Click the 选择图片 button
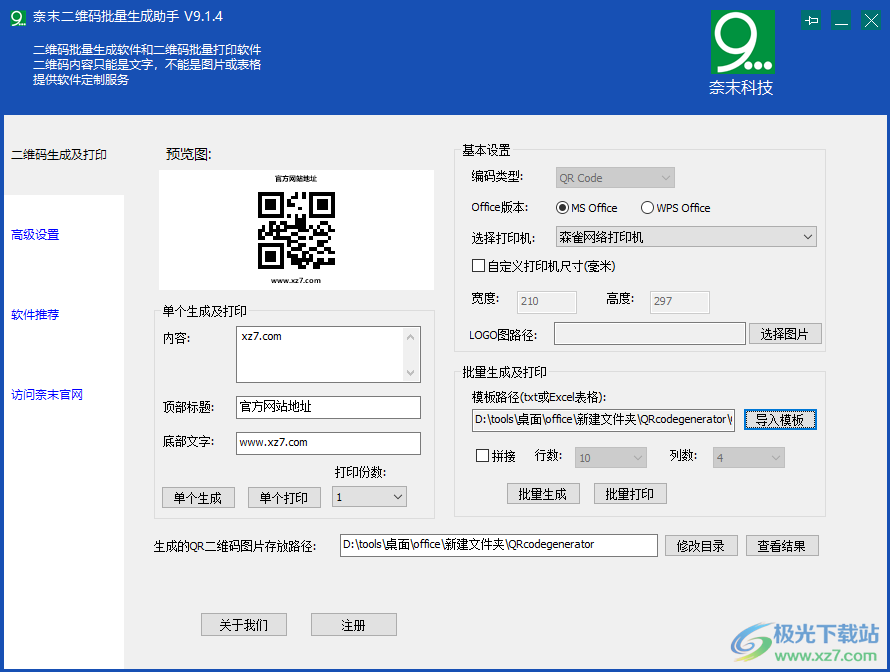The image size is (890, 672). [785, 334]
